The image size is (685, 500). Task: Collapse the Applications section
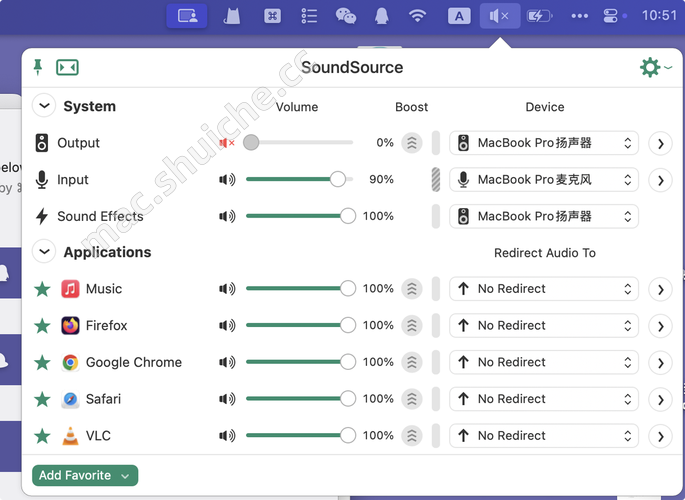43,252
